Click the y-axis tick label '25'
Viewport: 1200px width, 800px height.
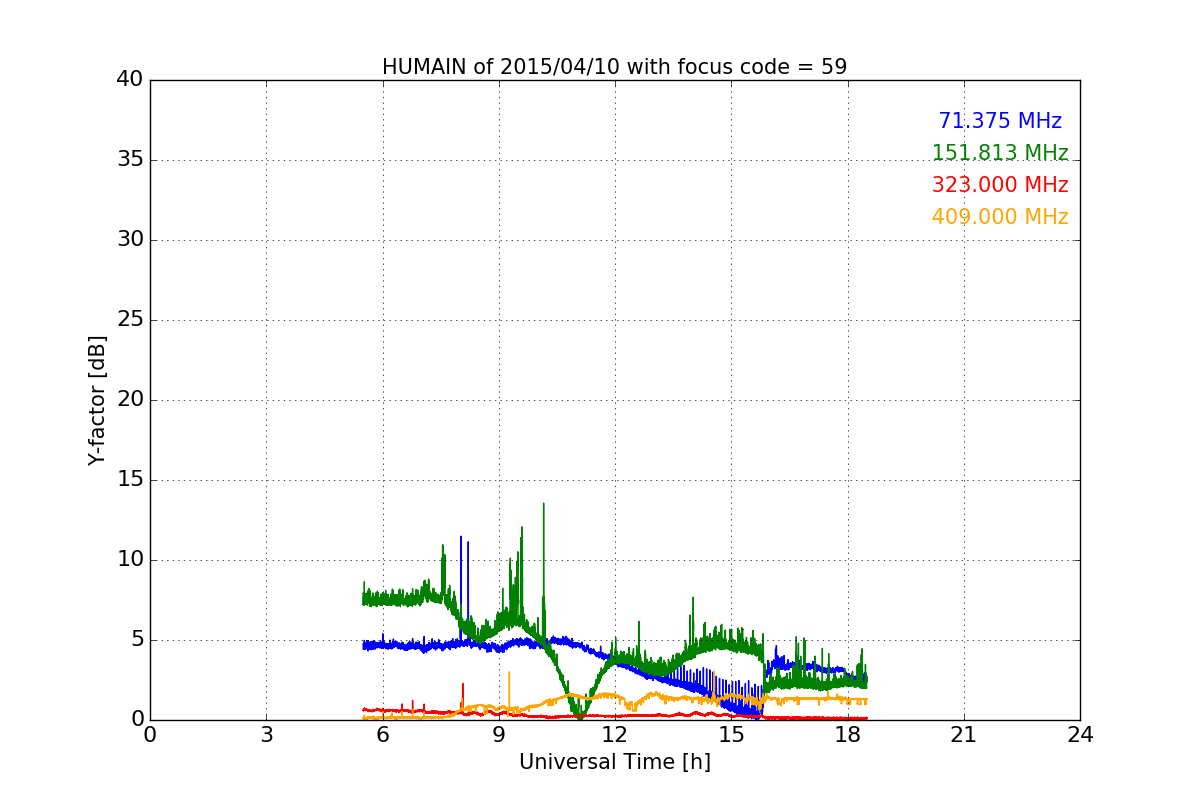(x=130, y=320)
